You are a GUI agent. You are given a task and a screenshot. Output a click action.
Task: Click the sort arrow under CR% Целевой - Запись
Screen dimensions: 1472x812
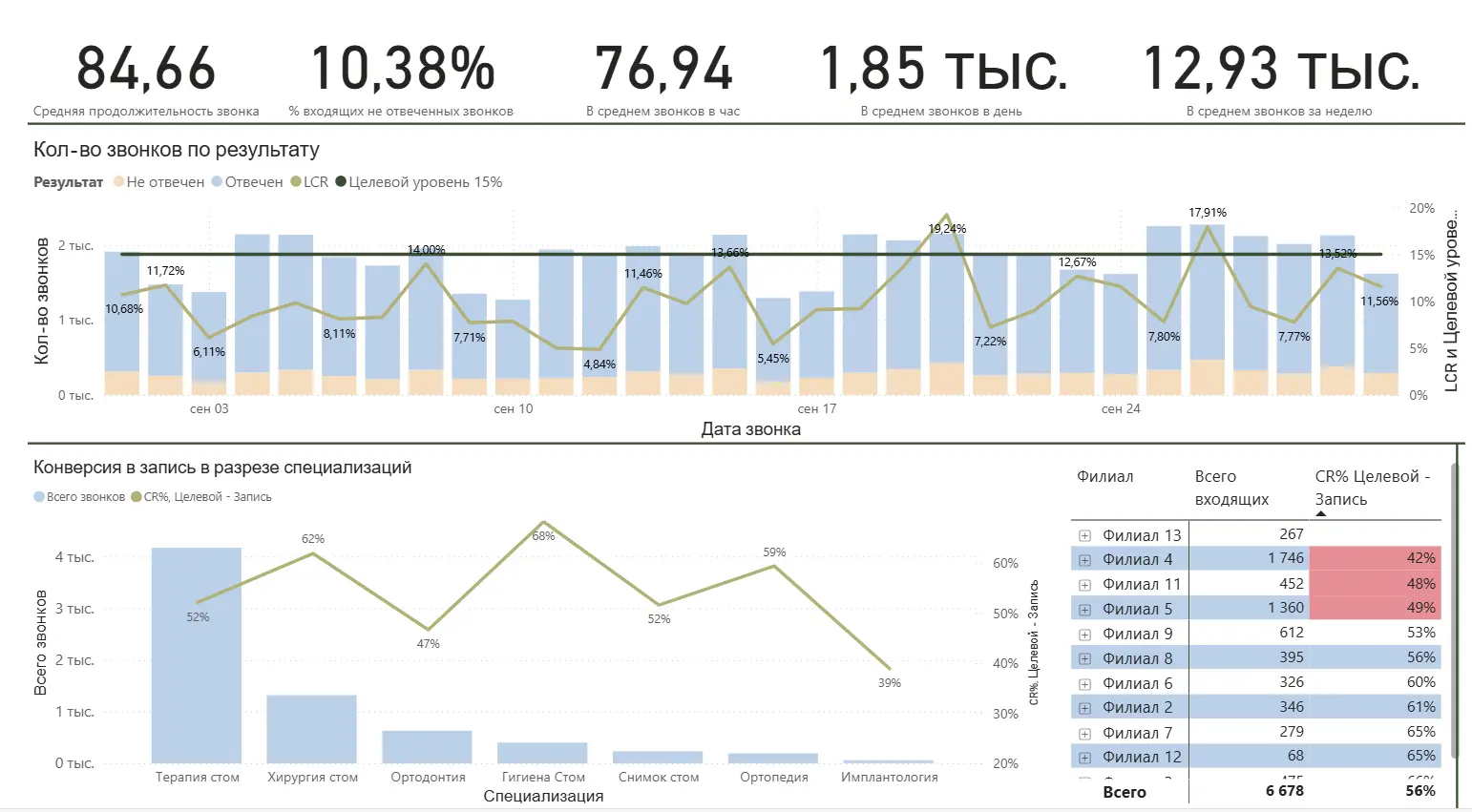(1321, 514)
